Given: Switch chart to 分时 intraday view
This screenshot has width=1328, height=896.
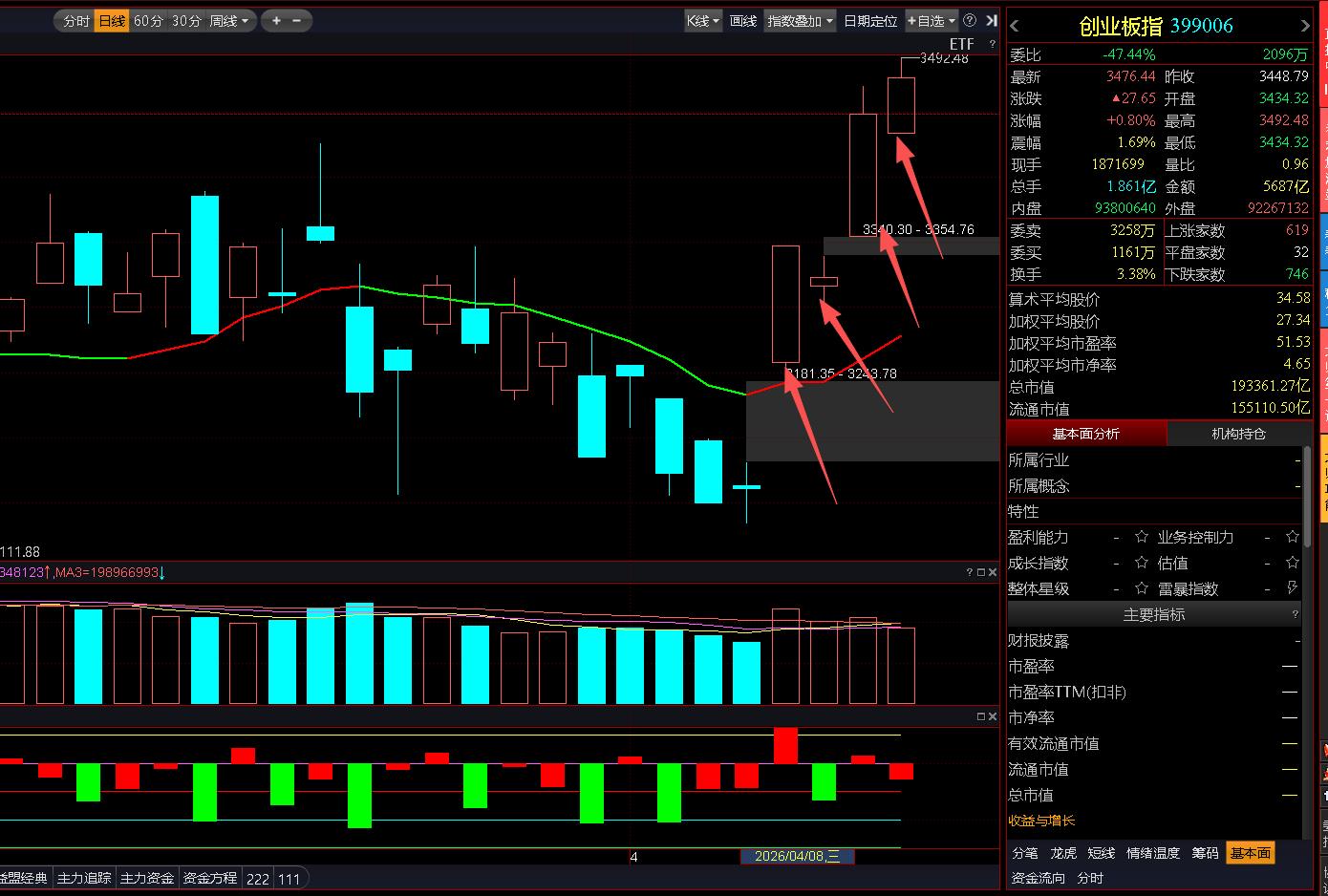Looking at the screenshot, I should [75, 20].
